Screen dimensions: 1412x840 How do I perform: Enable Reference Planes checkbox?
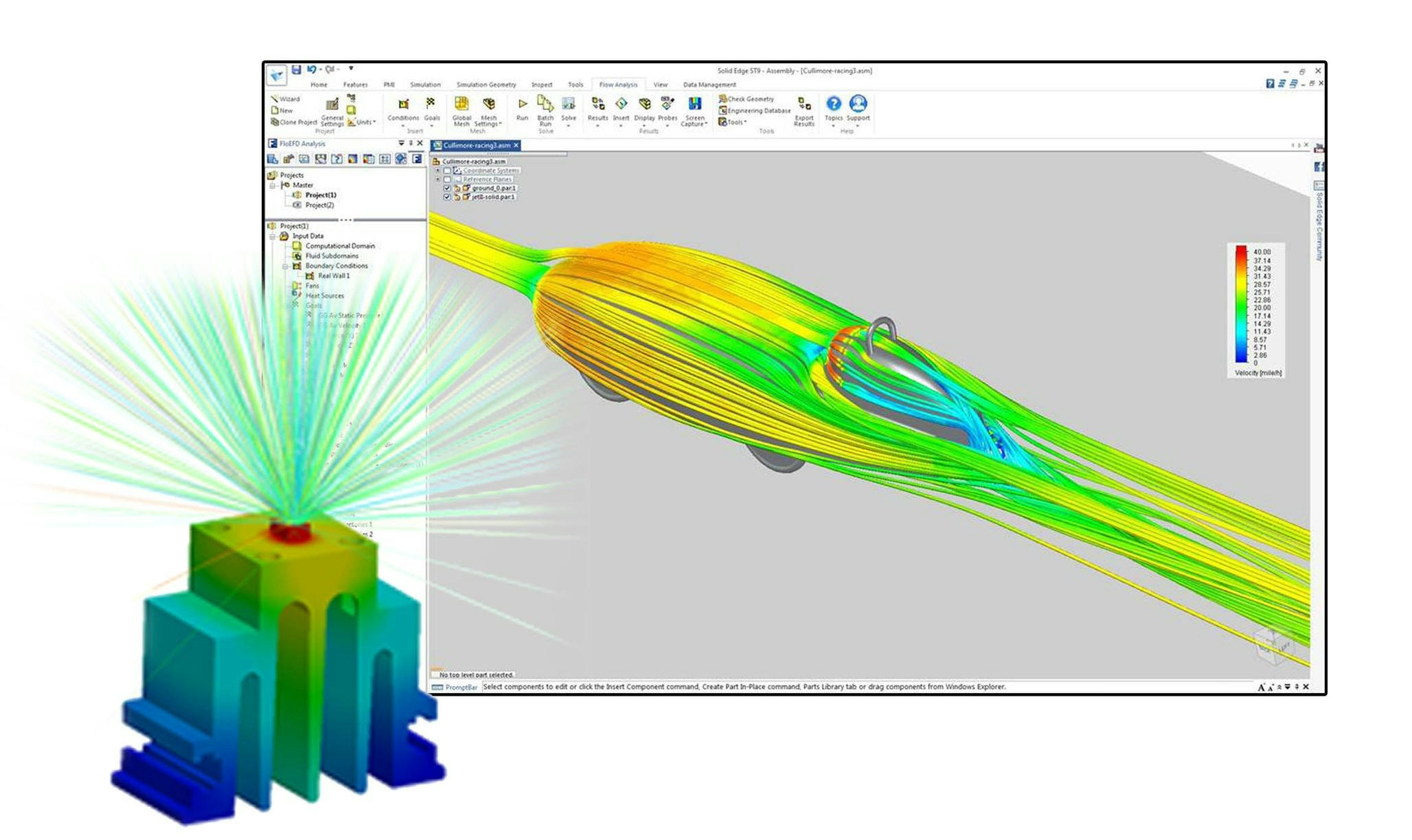pos(447,179)
